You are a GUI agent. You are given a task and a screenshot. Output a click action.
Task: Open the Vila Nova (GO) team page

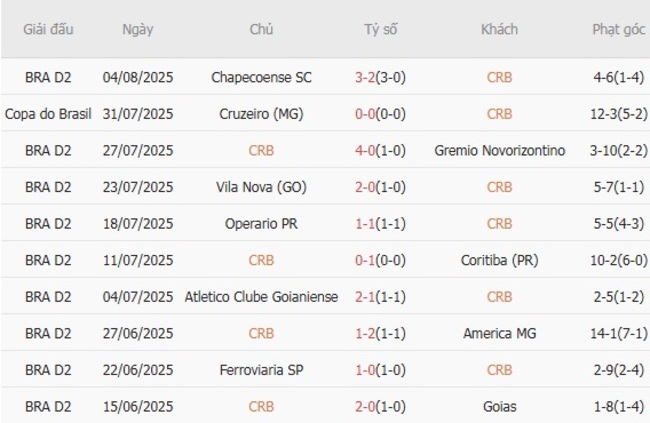(x=261, y=187)
